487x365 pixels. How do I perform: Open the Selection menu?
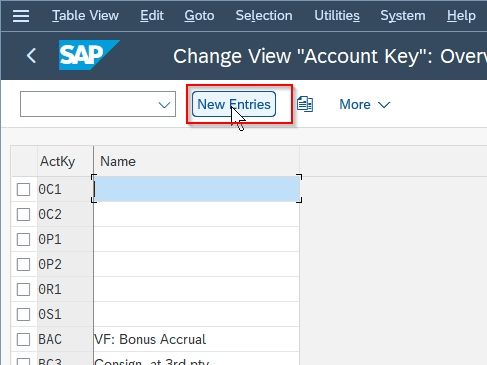[x=264, y=16]
